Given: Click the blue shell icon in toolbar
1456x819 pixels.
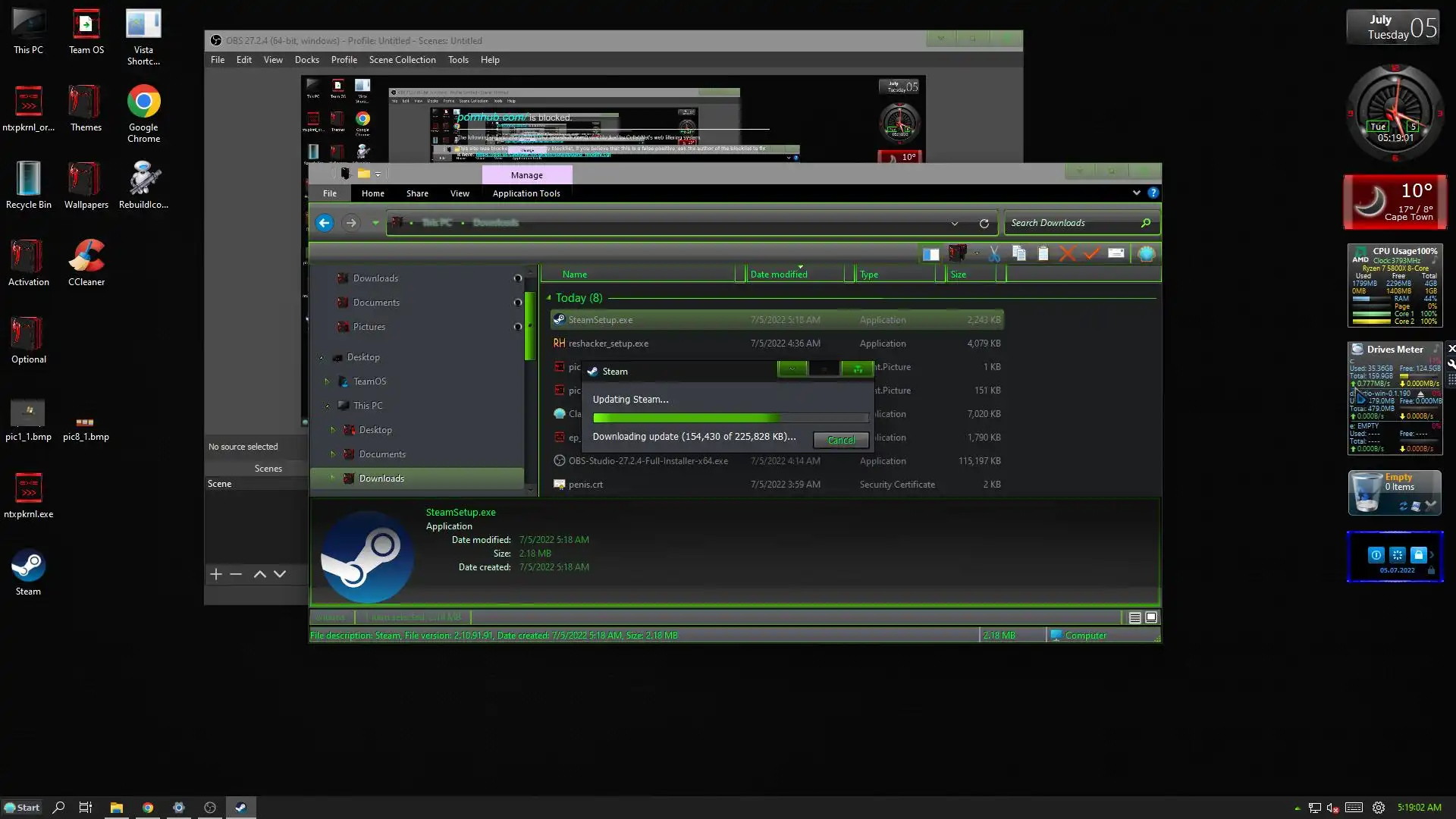Looking at the screenshot, I should [1146, 254].
